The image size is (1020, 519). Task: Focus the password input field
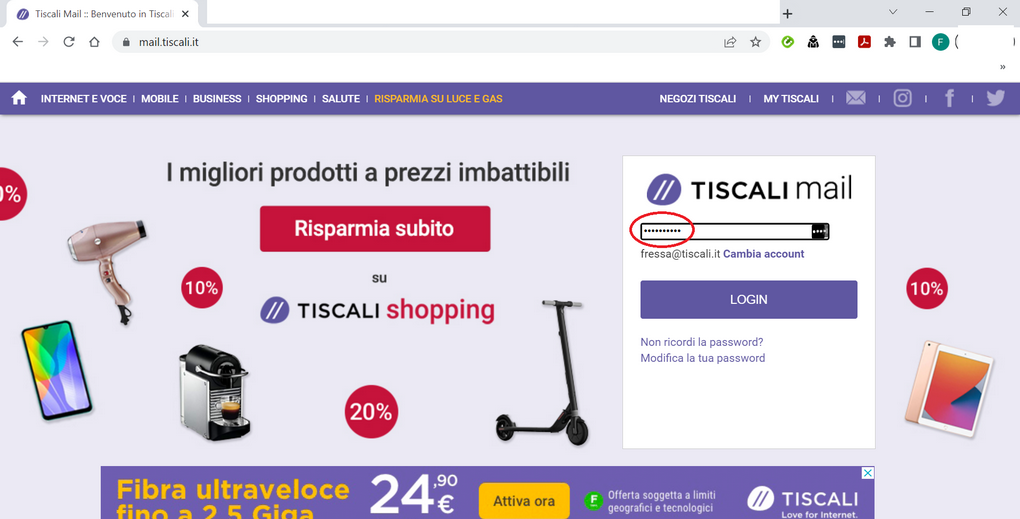[725, 231]
